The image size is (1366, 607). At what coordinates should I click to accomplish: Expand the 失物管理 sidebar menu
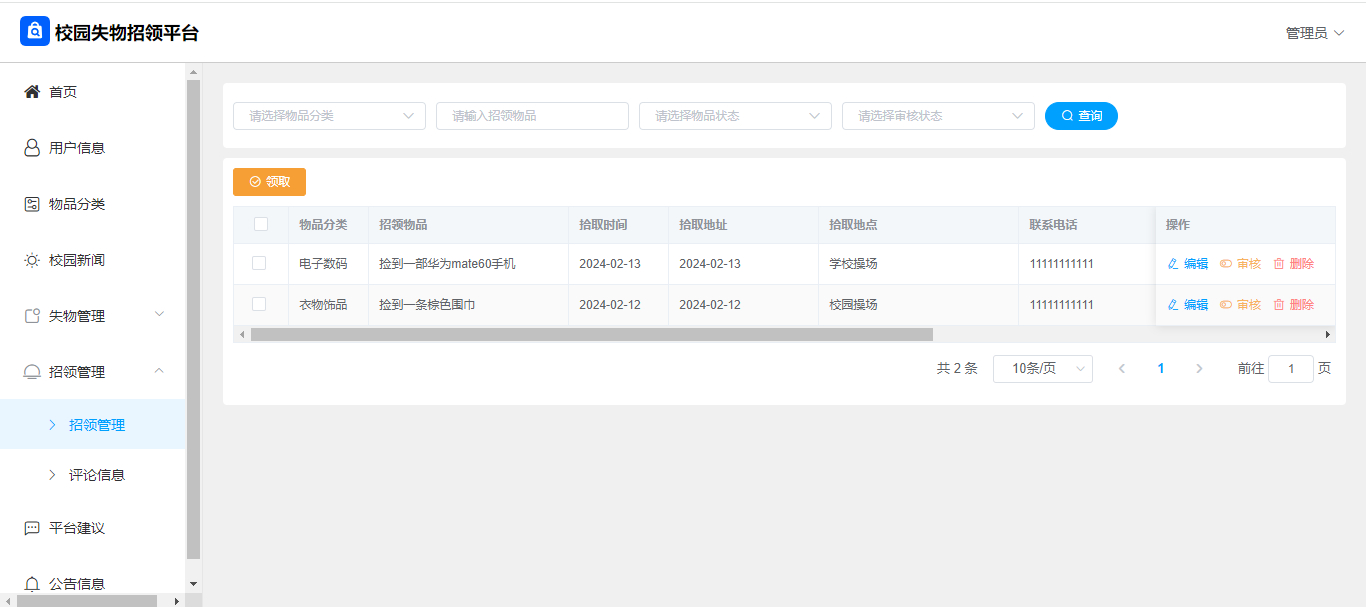coord(93,316)
